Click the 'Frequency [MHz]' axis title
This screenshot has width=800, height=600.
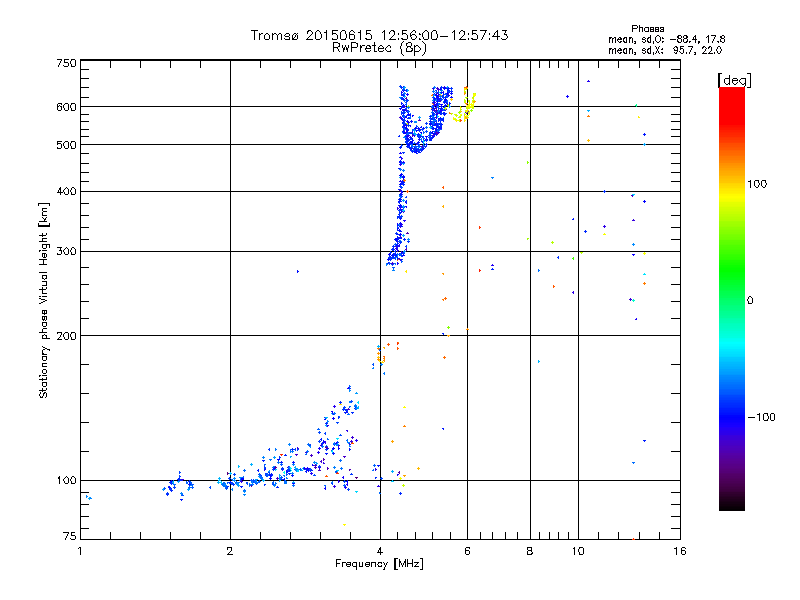pos(379,564)
